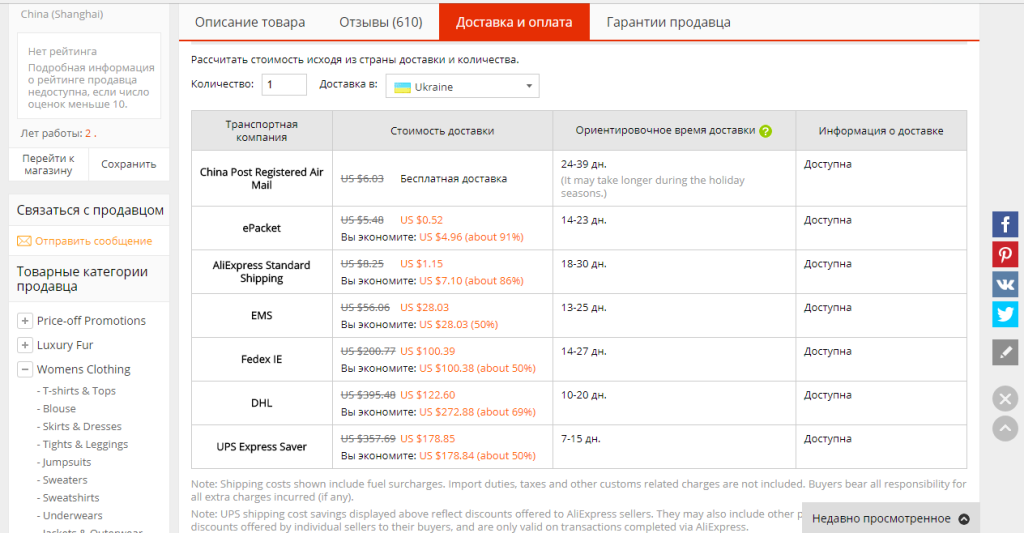Click the Лет работы value 2

(x=88, y=133)
